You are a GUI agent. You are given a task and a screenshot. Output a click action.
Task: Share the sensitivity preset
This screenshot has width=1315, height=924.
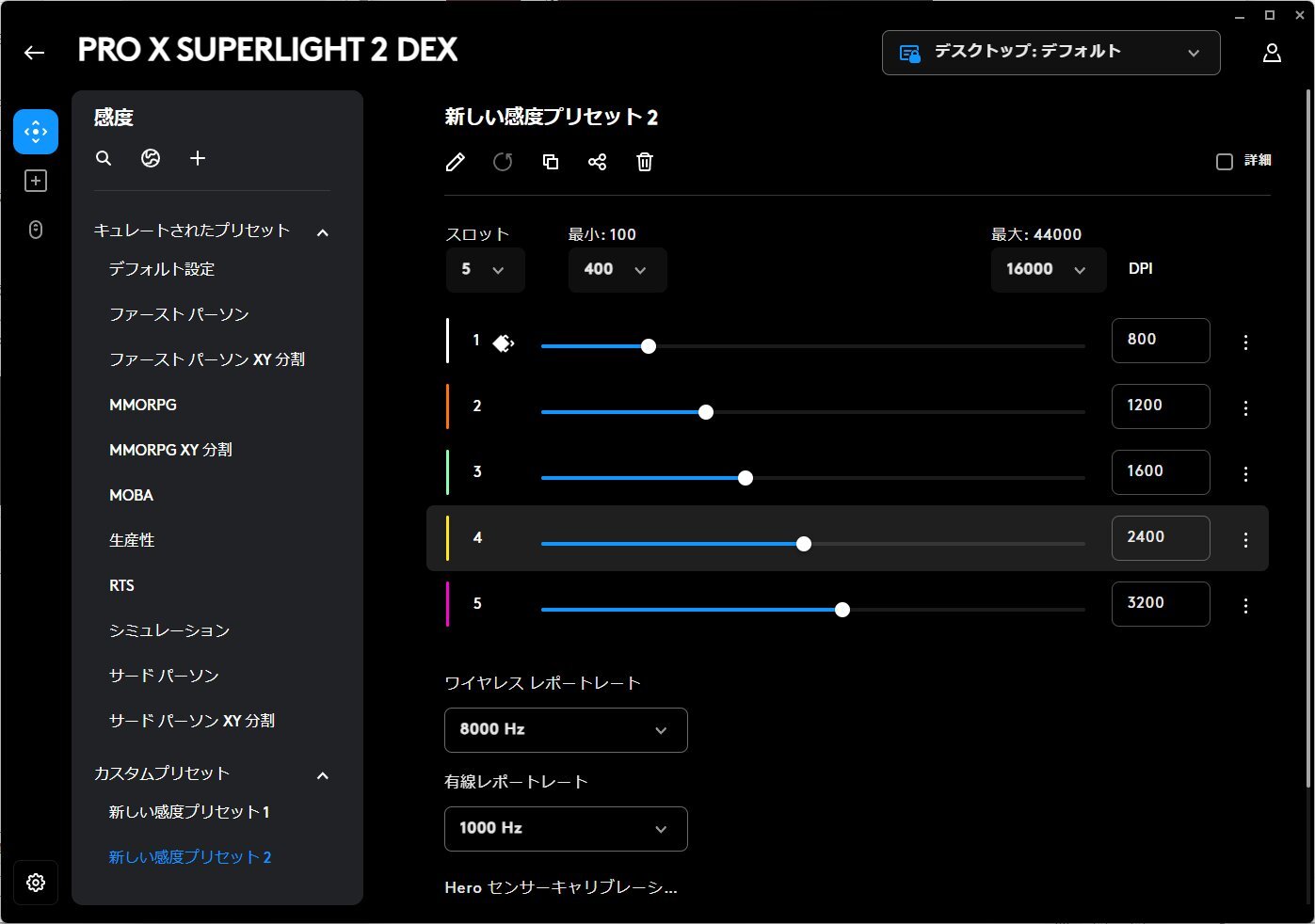pyautogui.click(x=598, y=162)
